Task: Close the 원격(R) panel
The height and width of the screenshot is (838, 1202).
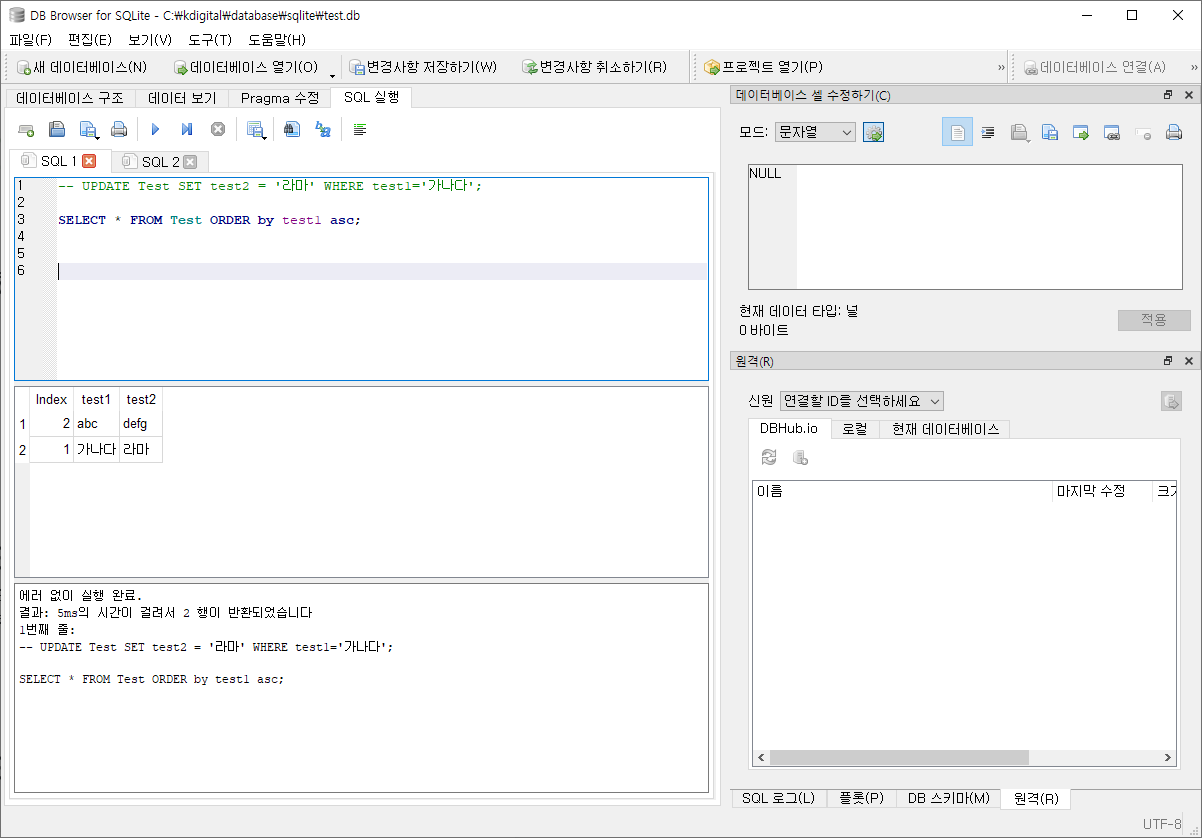Action: [1189, 361]
